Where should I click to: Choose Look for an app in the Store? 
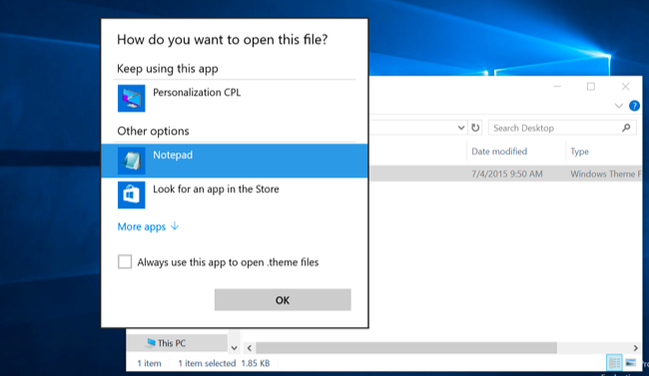(216, 189)
